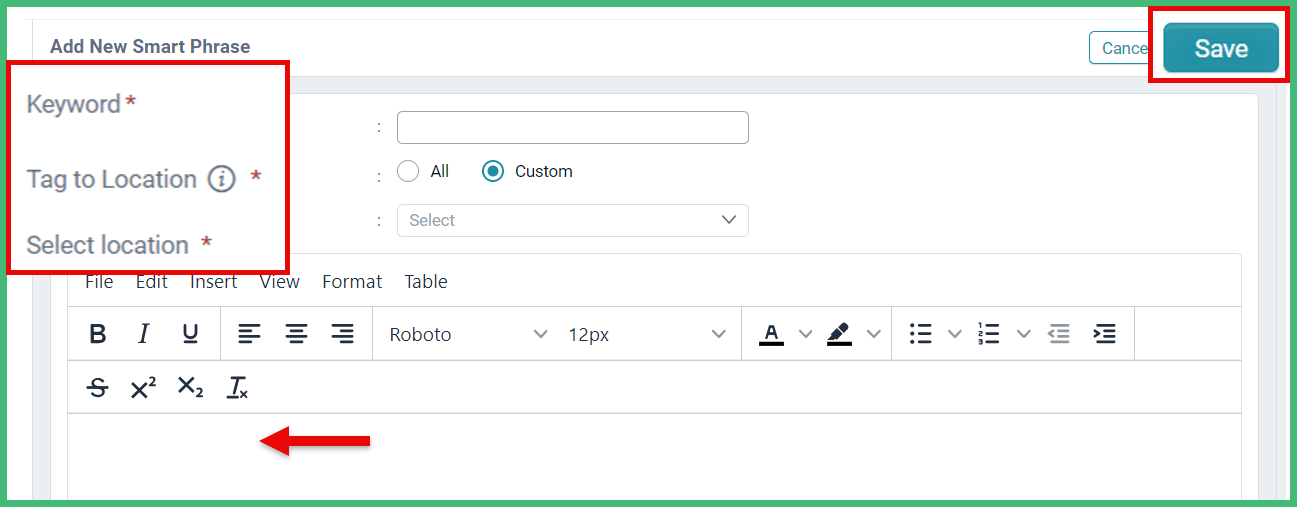Click the Tag to Location info icon

(221, 179)
